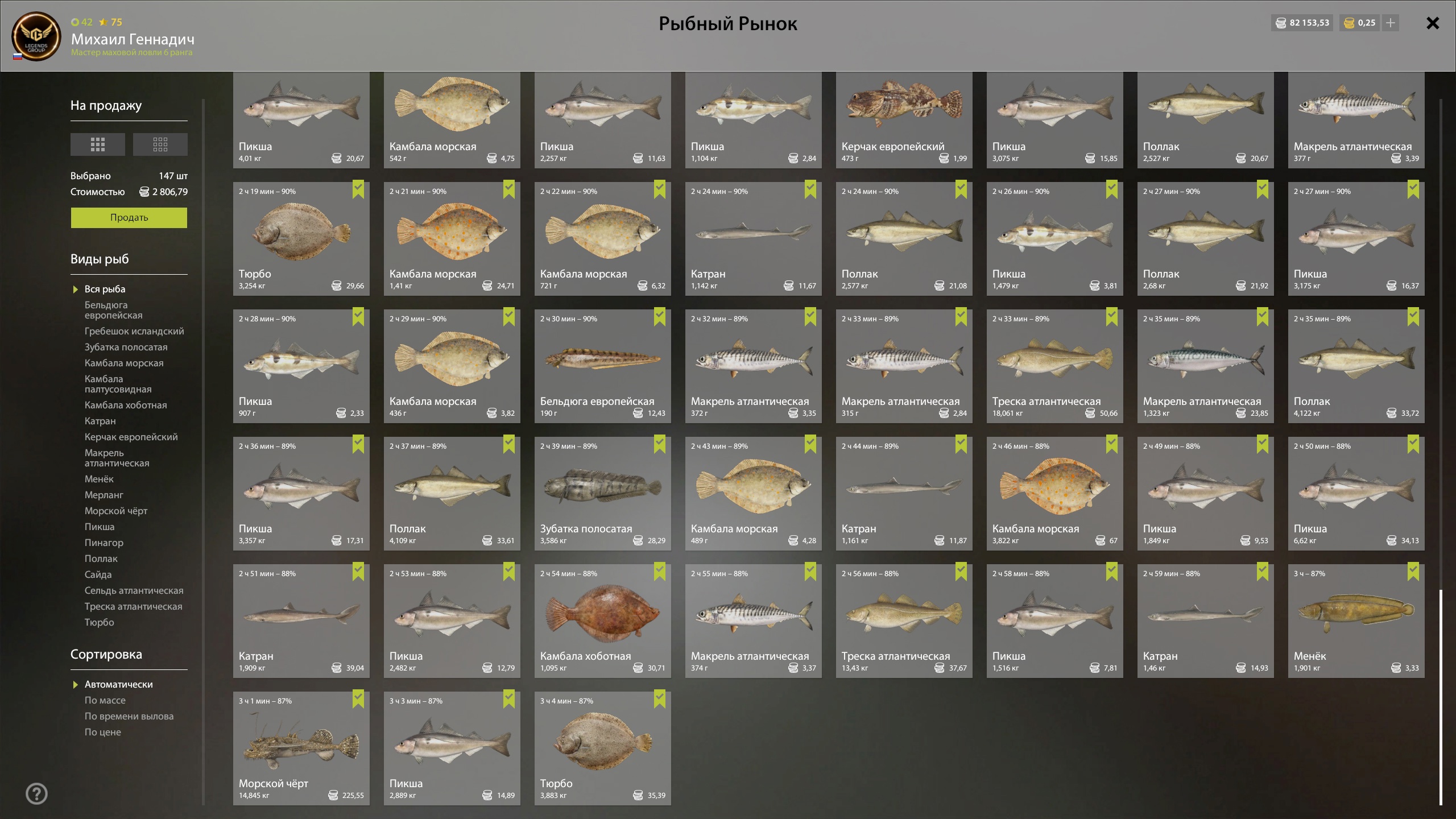Viewport: 1456px width, 819px height.
Task: Select the Морской чёрт 14,845 кг card
Action: click(301, 748)
